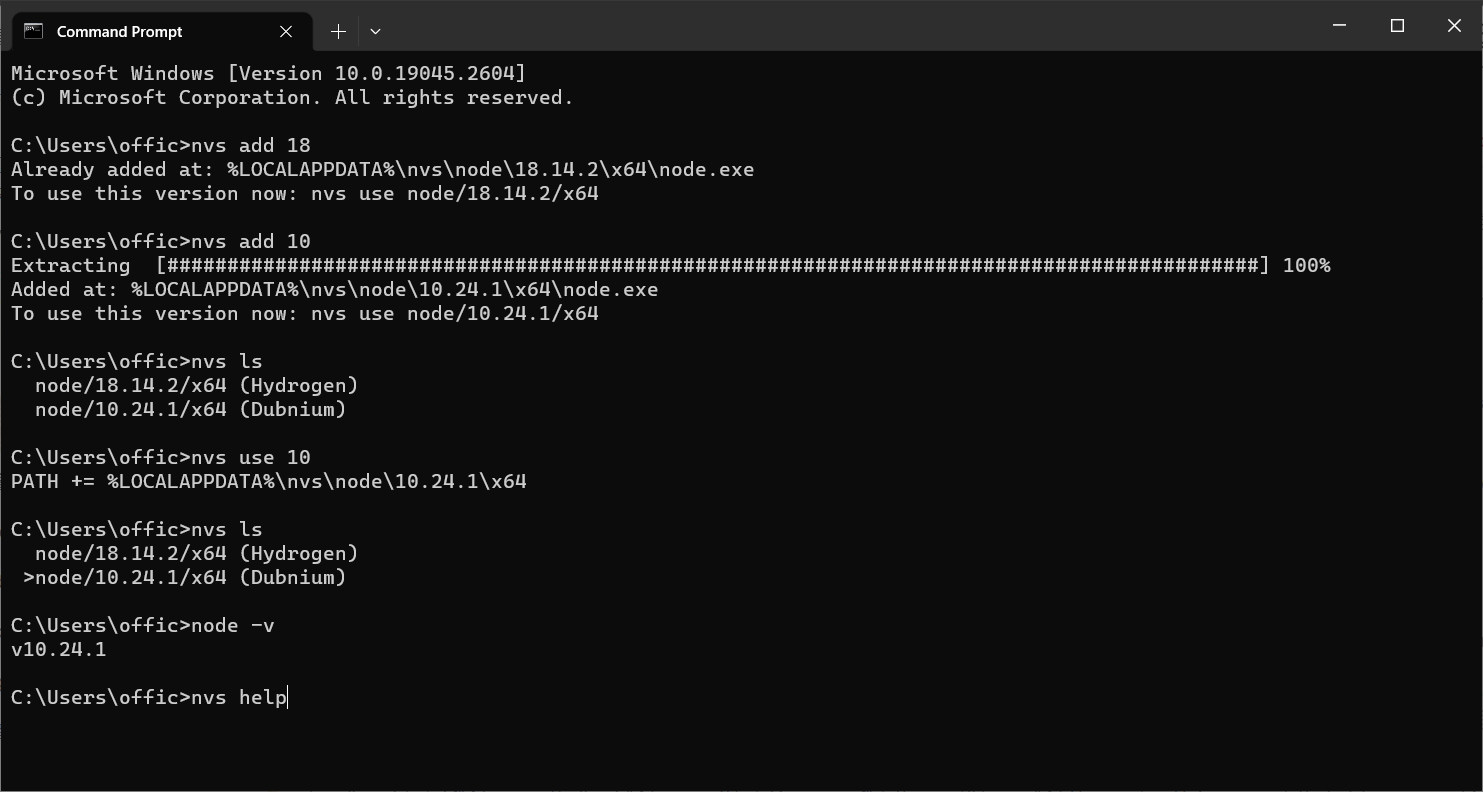This screenshot has height=792, width=1483.
Task: Open a new tab with the plus button
Action: click(x=338, y=31)
